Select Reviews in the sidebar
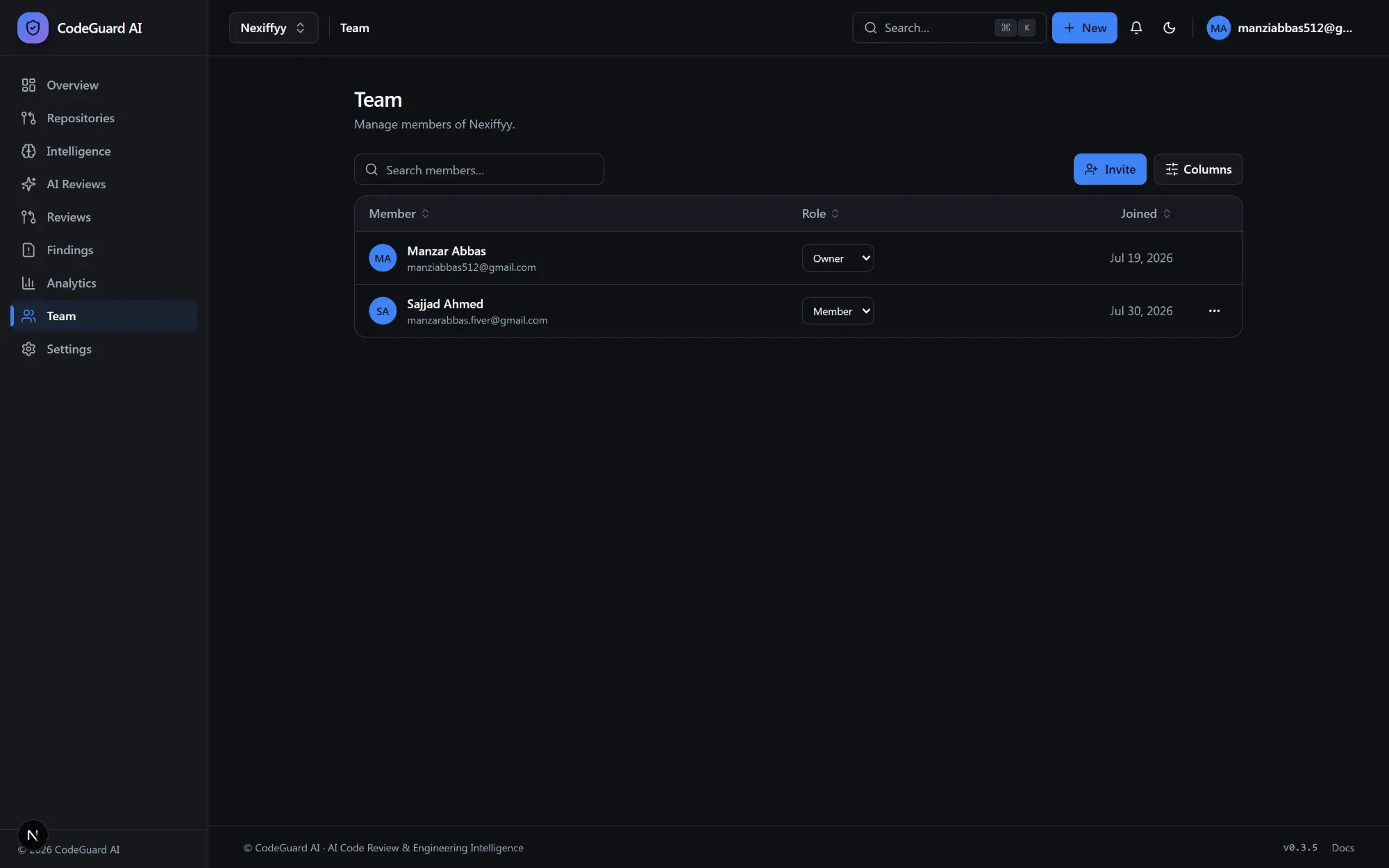This screenshot has width=1389, height=868. pyautogui.click(x=104, y=217)
